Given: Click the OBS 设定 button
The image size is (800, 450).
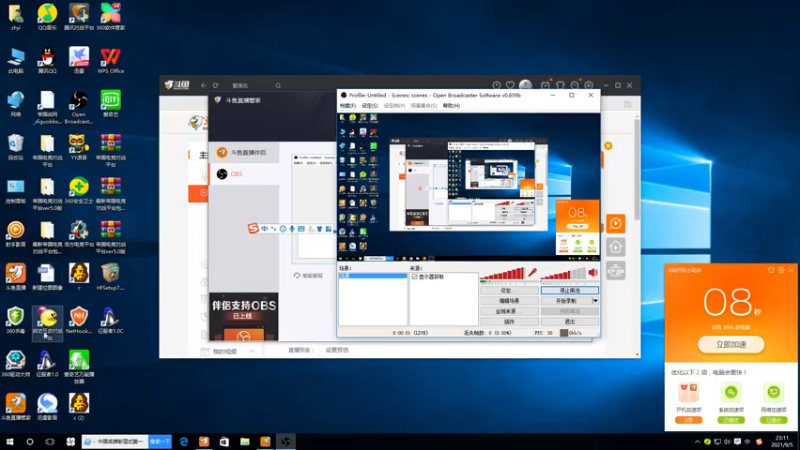Looking at the screenshot, I should (509, 290).
